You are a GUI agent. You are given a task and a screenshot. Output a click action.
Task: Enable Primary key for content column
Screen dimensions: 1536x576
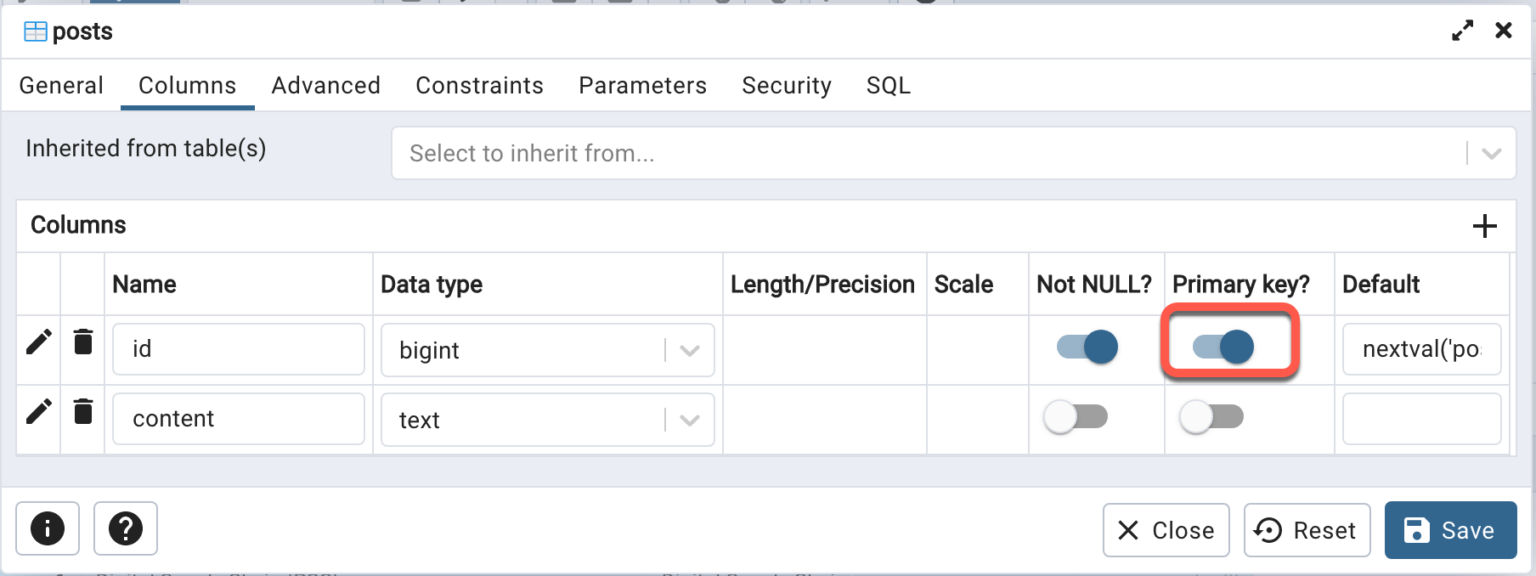pyautogui.click(x=1211, y=417)
